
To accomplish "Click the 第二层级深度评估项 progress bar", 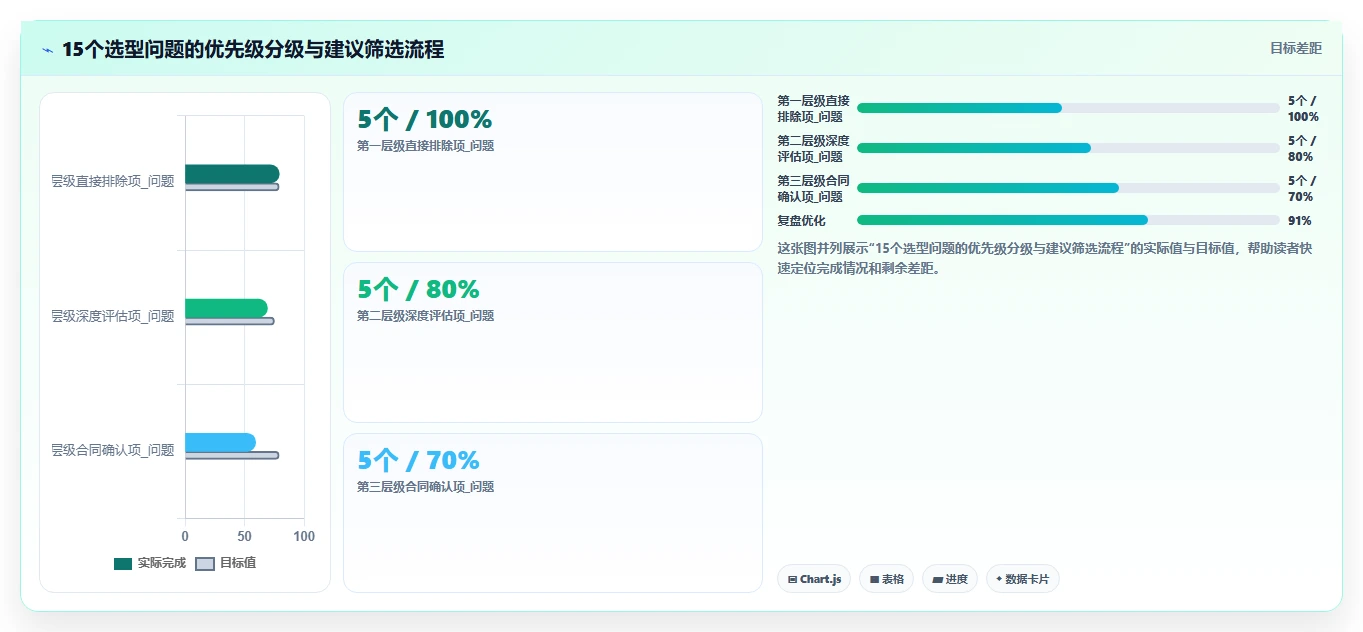I will (x=1068, y=148).
